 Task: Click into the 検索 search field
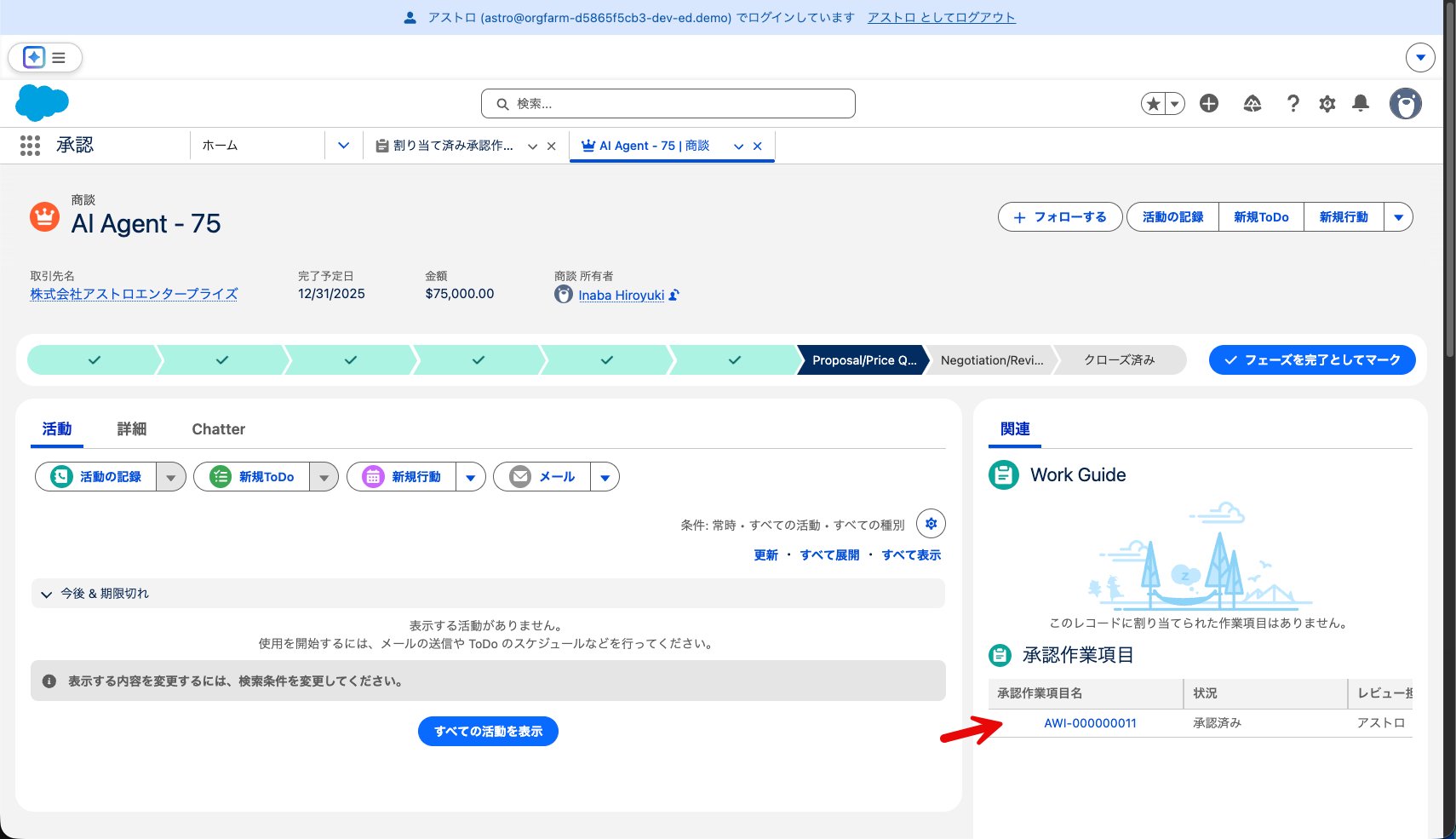coord(668,104)
